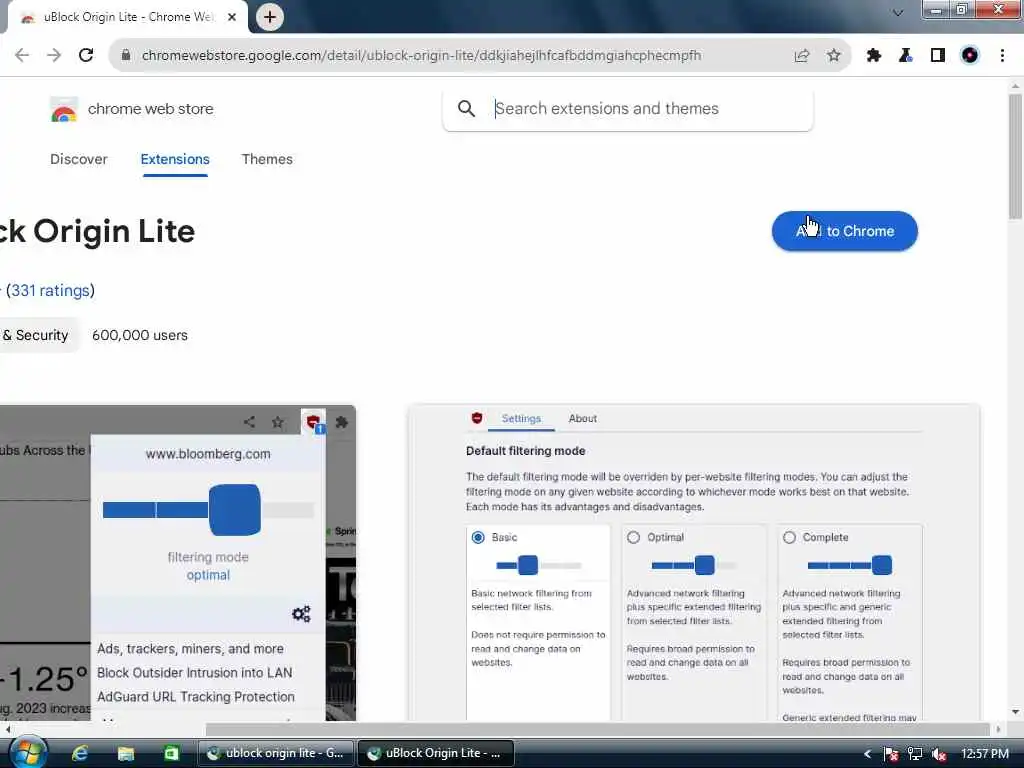
Task: Open the Windows Start button
Action: pyautogui.click(x=27, y=753)
